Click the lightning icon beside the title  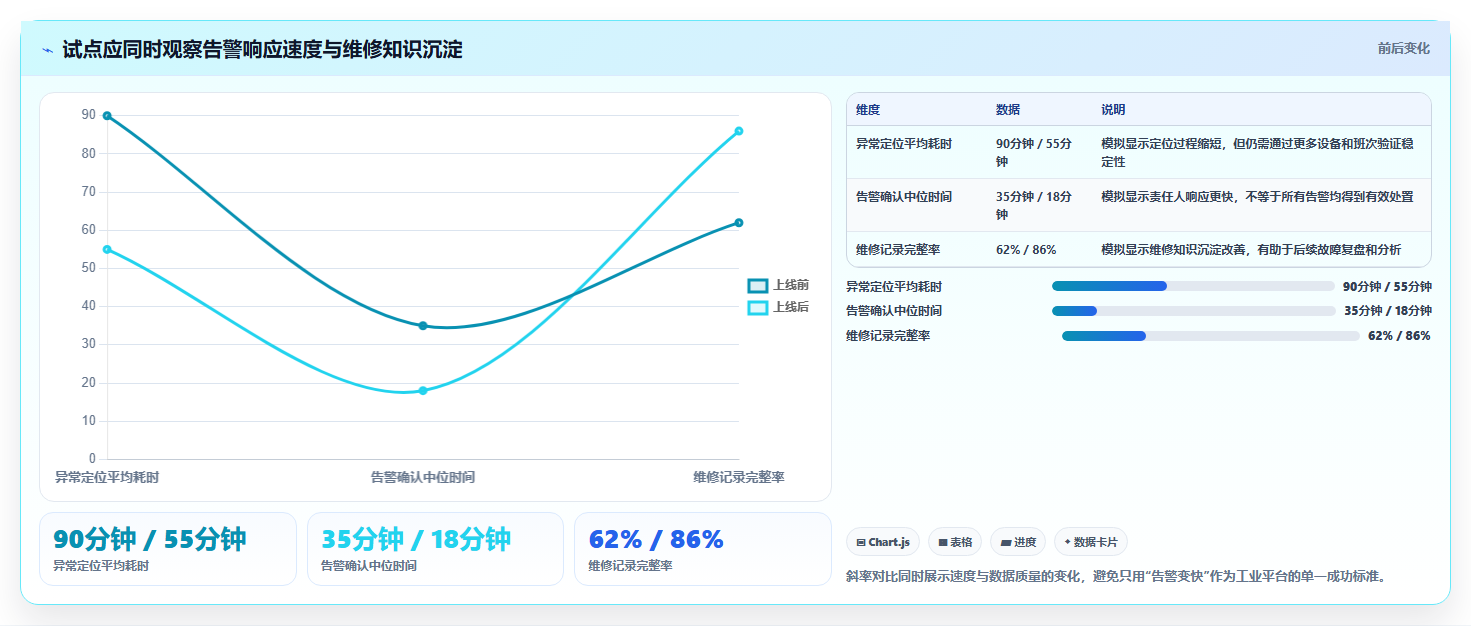point(47,50)
